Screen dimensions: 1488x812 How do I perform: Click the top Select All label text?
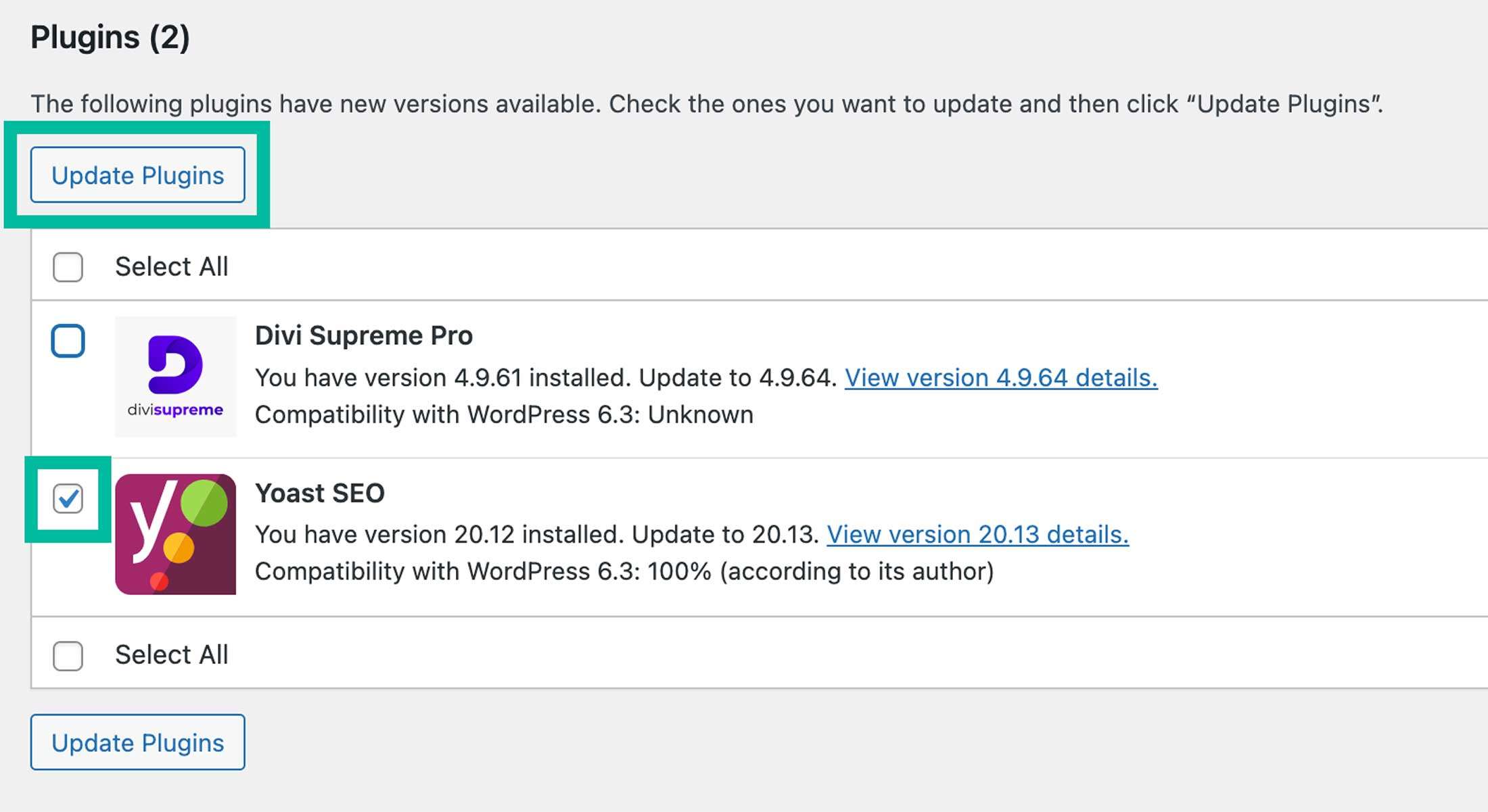172,266
